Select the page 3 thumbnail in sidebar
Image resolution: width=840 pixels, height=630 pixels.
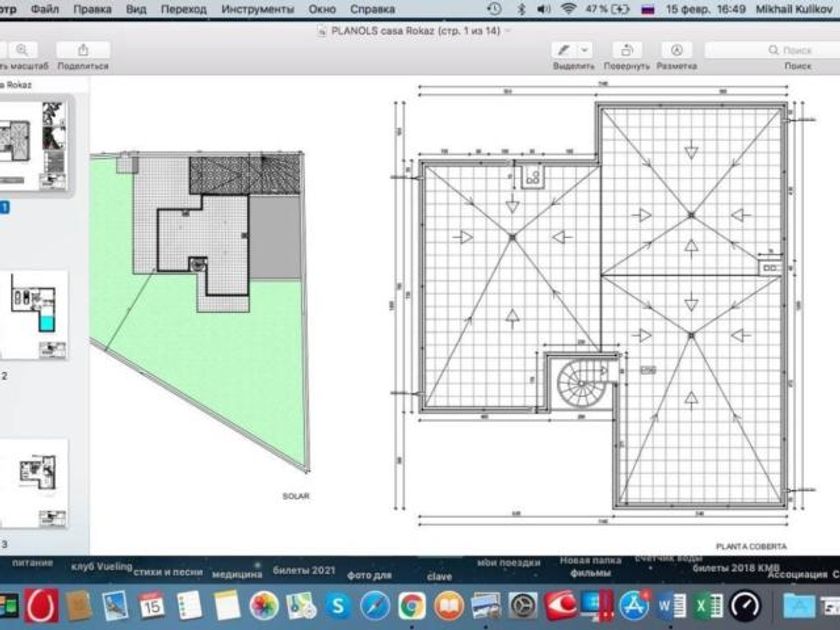point(34,483)
